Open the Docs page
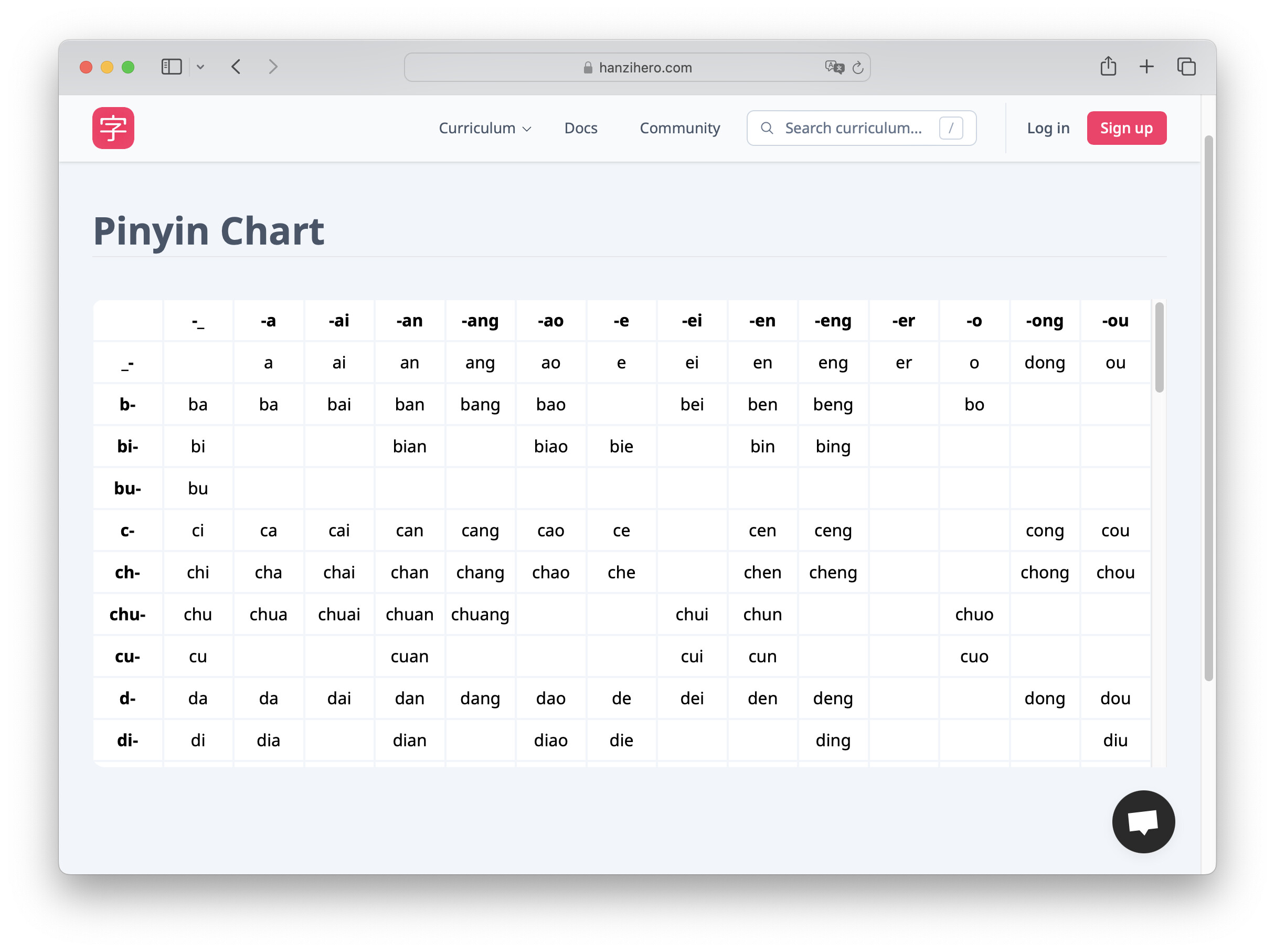 pos(581,128)
